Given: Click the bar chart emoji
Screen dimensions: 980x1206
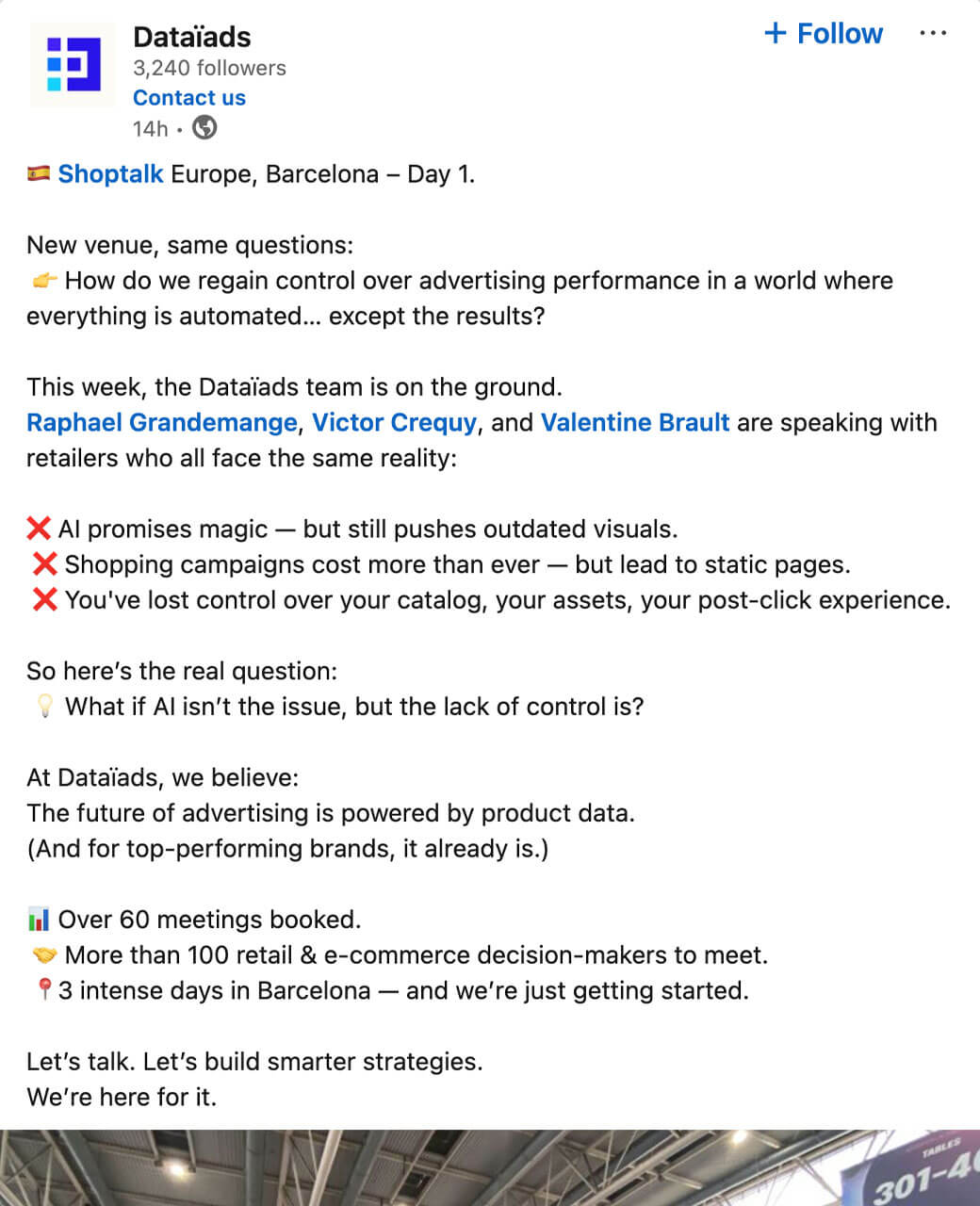Looking at the screenshot, I should click(39, 919).
